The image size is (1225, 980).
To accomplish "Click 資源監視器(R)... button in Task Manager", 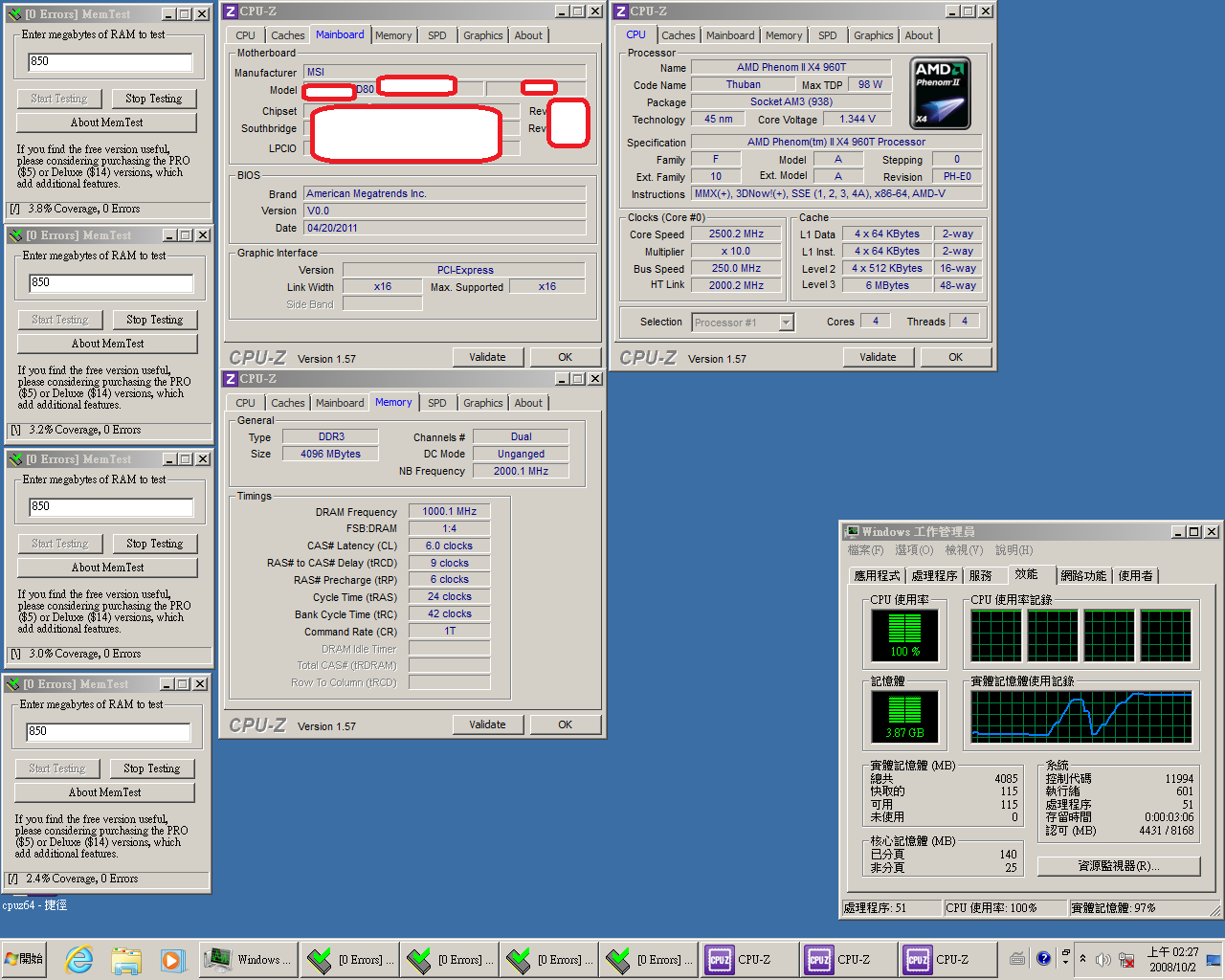I will coord(1119,866).
